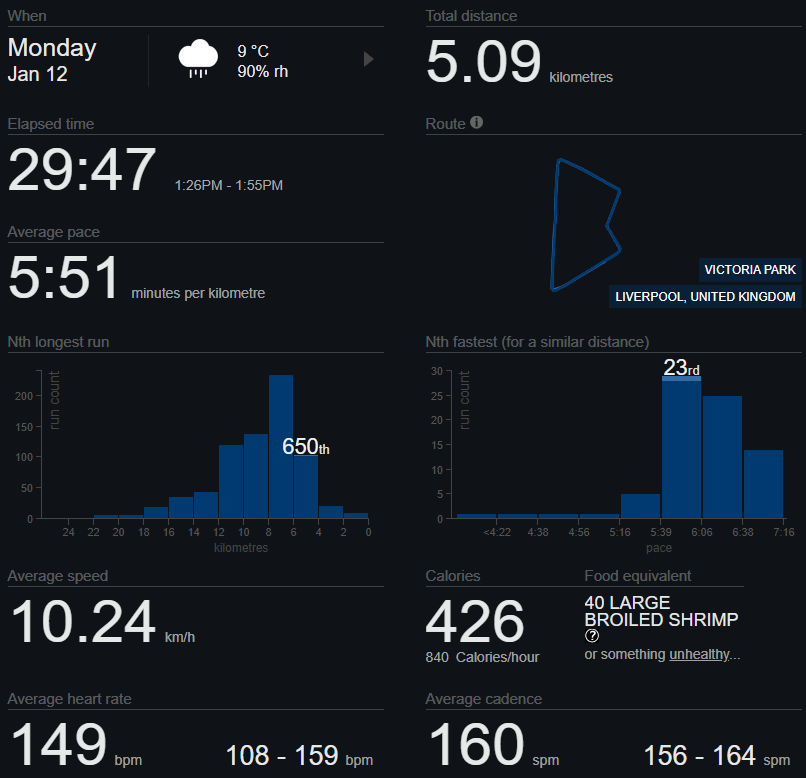Click the info icon beside Route
This screenshot has height=778, width=806.
[476, 123]
